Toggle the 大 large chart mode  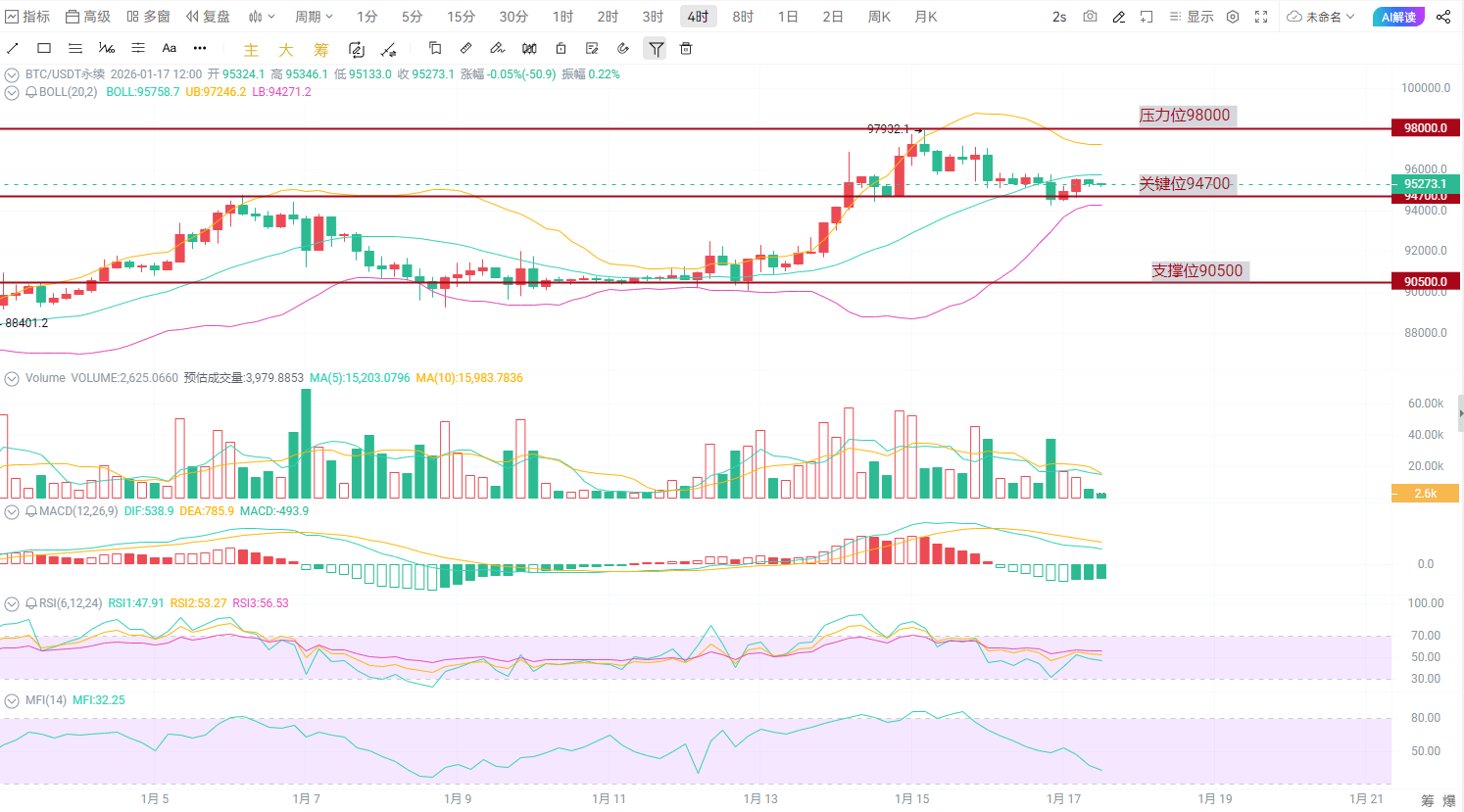coord(284,48)
